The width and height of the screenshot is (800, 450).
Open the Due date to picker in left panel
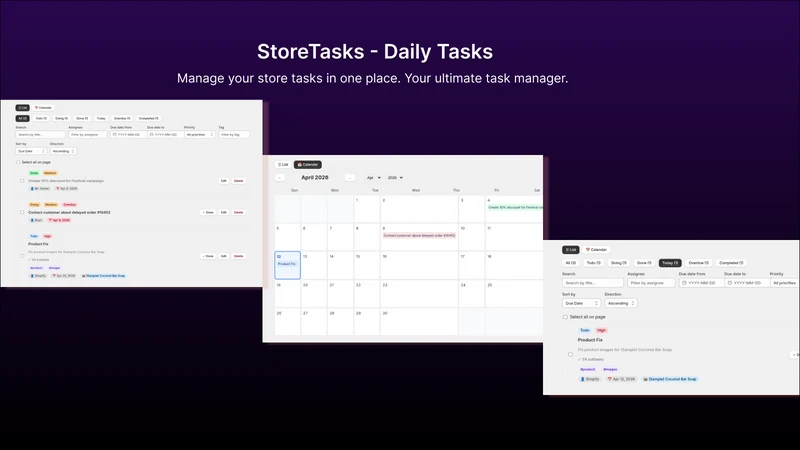click(x=165, y=135)
